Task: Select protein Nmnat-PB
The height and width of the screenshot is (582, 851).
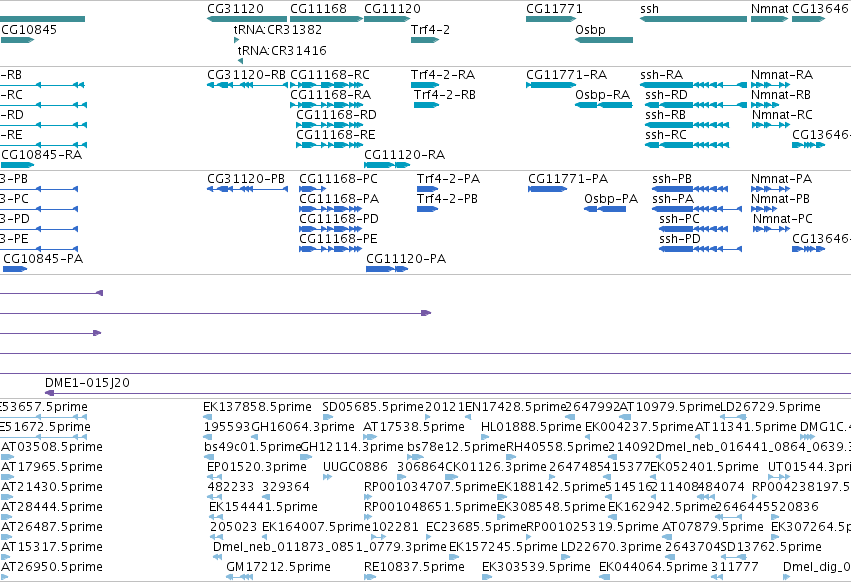Action: tap(780, 199)
